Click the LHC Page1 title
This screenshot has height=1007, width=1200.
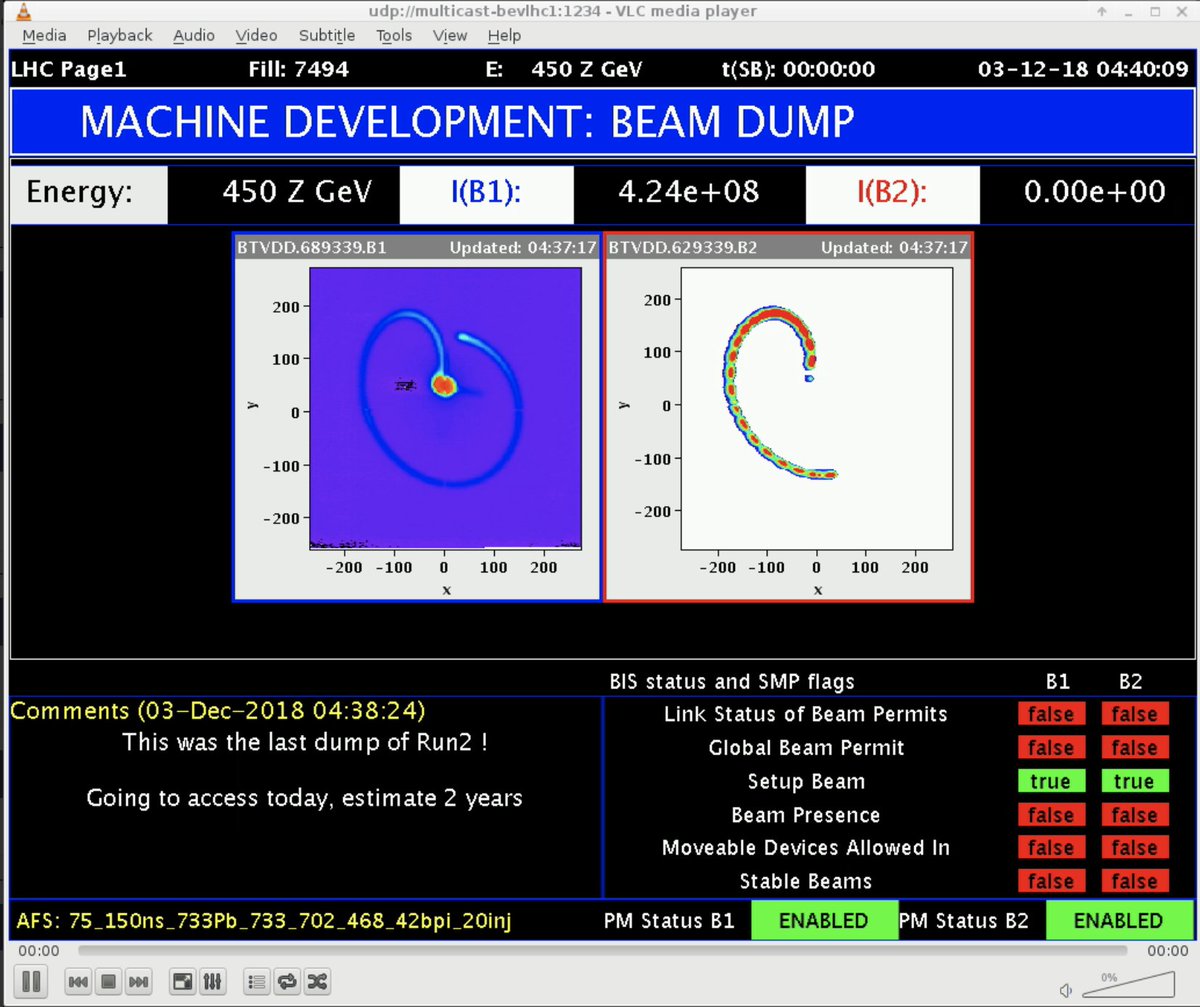70,70
